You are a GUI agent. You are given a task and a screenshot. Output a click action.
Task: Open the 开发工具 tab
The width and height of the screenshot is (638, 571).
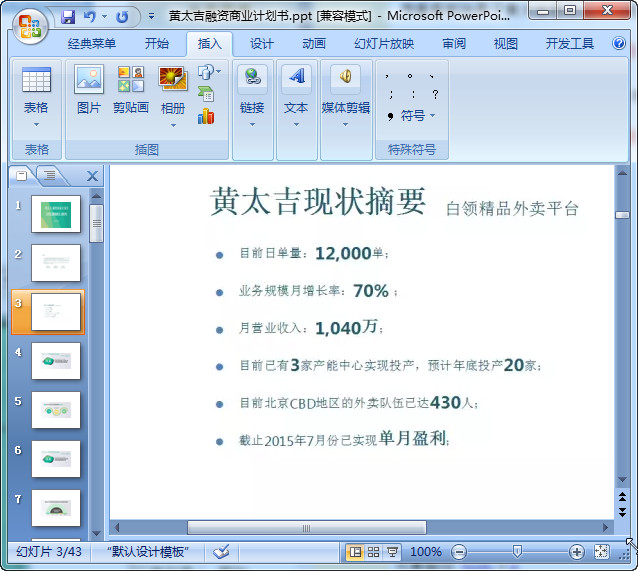pyautogui.click(x=570, y=44)
